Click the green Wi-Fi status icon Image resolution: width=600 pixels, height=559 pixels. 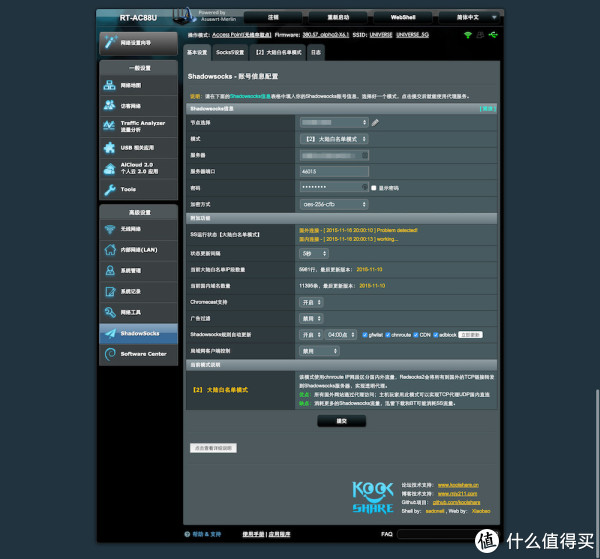tap(467, 35)
